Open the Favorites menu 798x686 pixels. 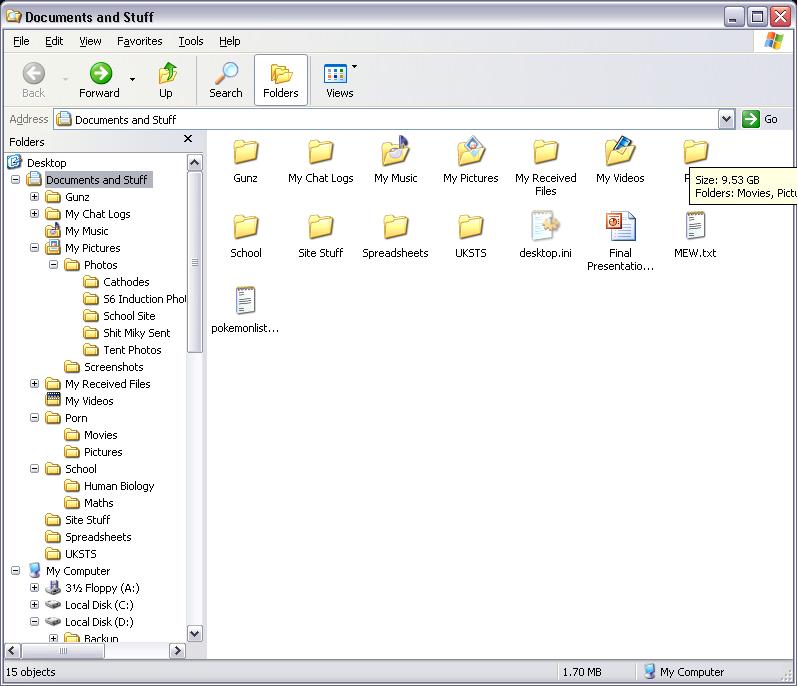[139, 41]
